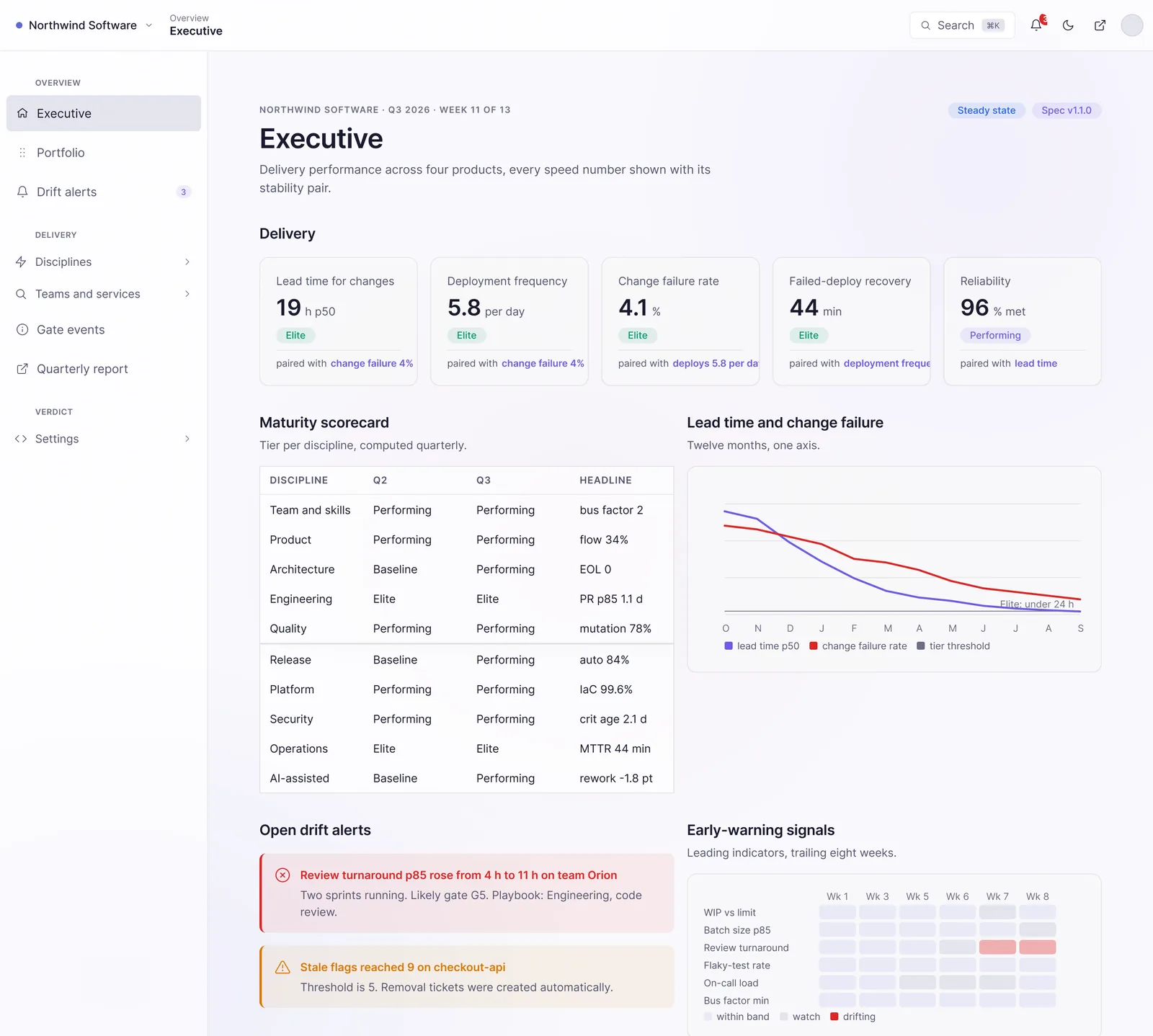Screen dimensions: 1153x1036
Task: Click 'MTTR 44 min' in Operations row
Action: click(x=615, y=749)
